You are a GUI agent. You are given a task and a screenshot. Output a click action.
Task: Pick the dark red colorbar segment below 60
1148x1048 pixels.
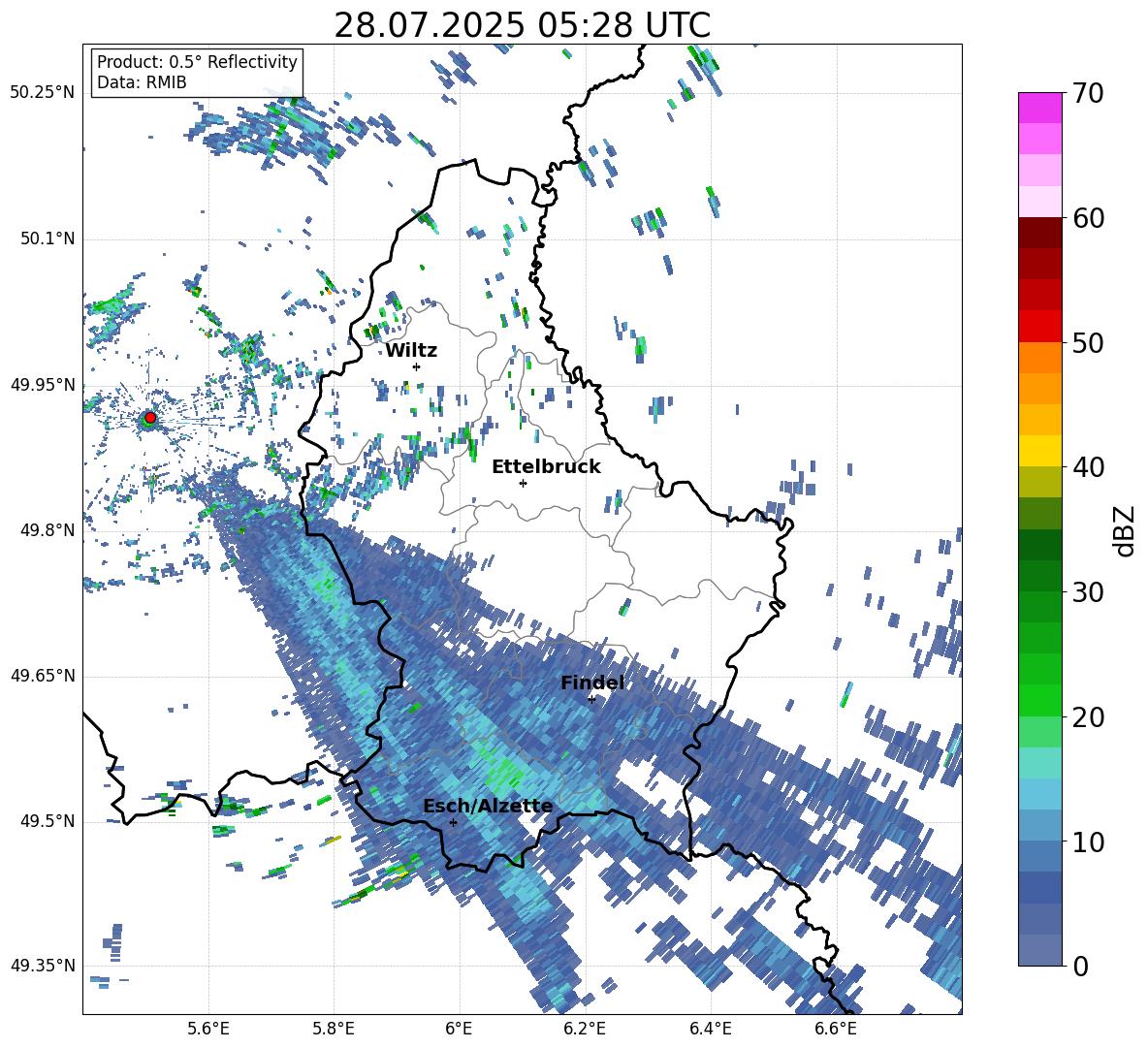click(x=1039, y=233)
